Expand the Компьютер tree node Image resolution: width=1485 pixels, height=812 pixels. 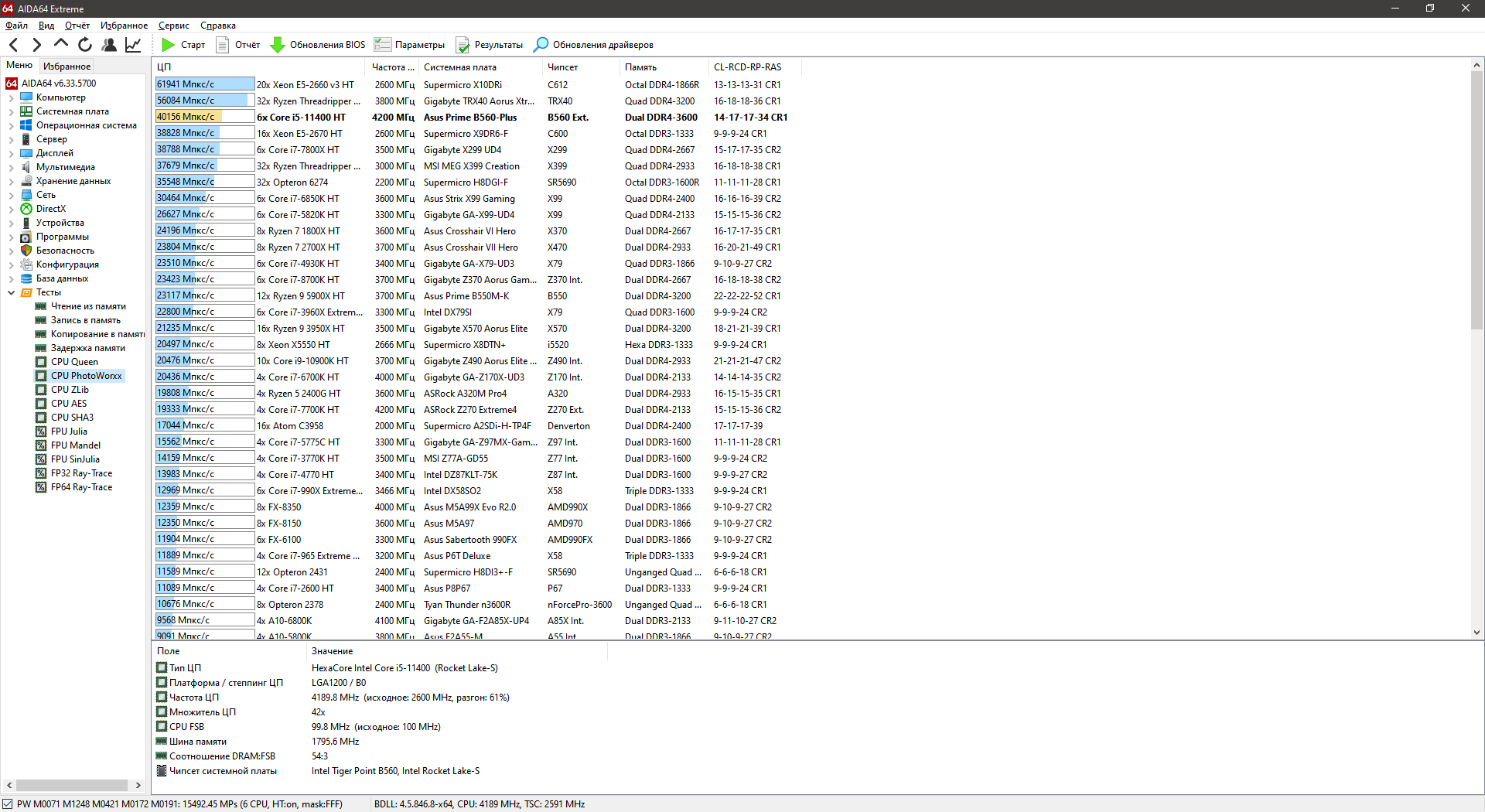[x=11, y=97]
